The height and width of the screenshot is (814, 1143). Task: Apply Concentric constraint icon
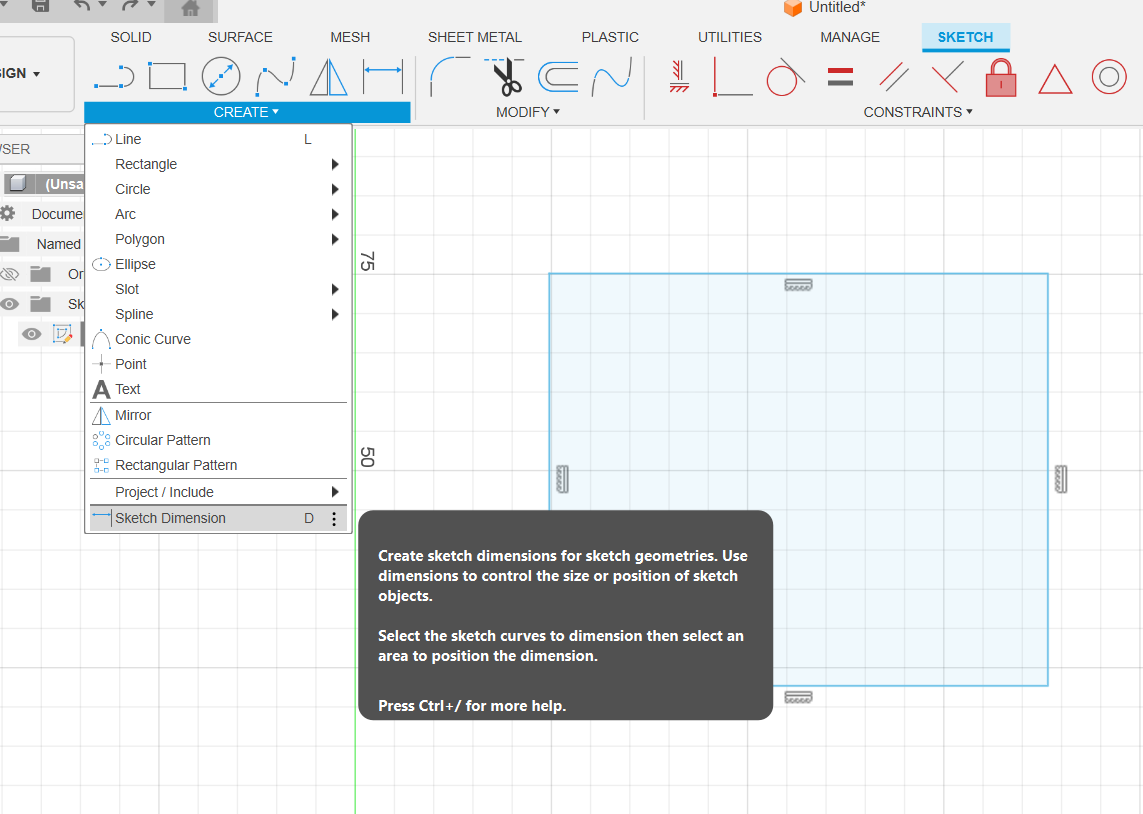coord(1109,77)
